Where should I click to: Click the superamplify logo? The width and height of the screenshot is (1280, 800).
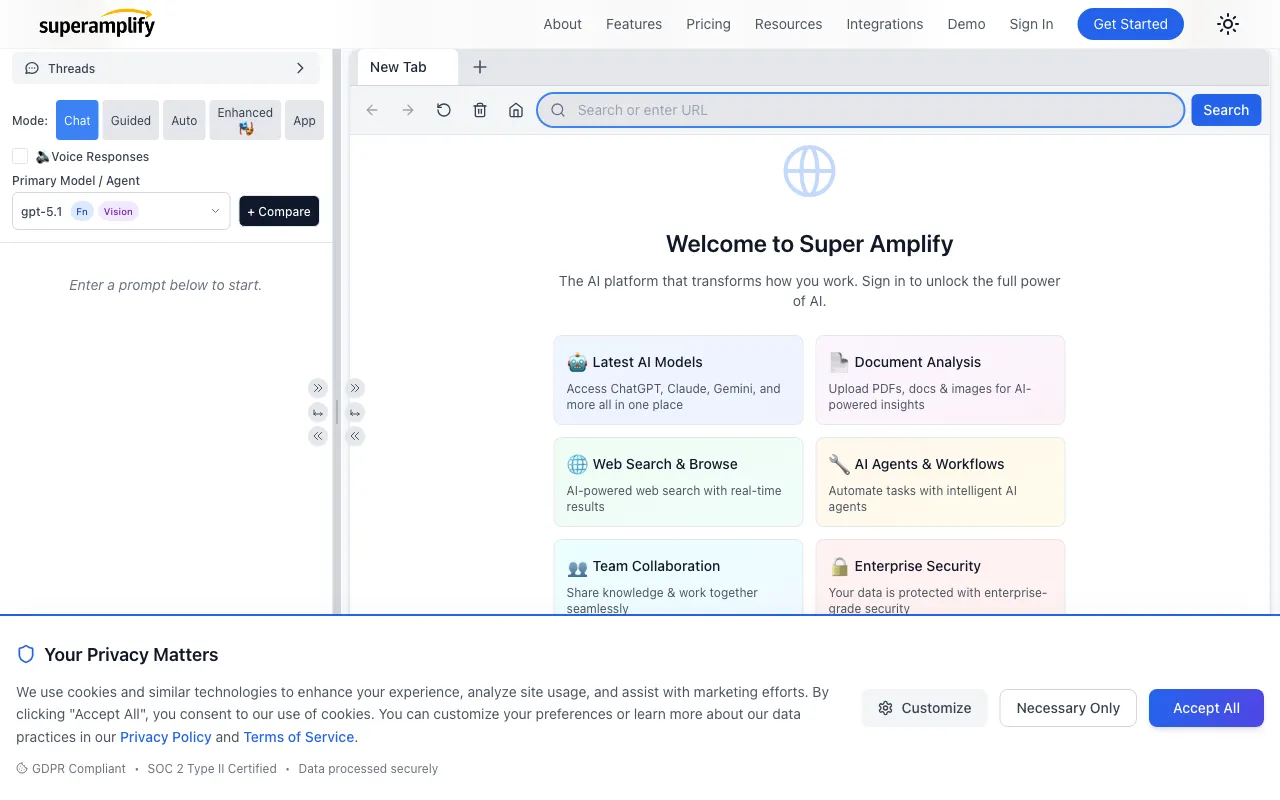97,24
